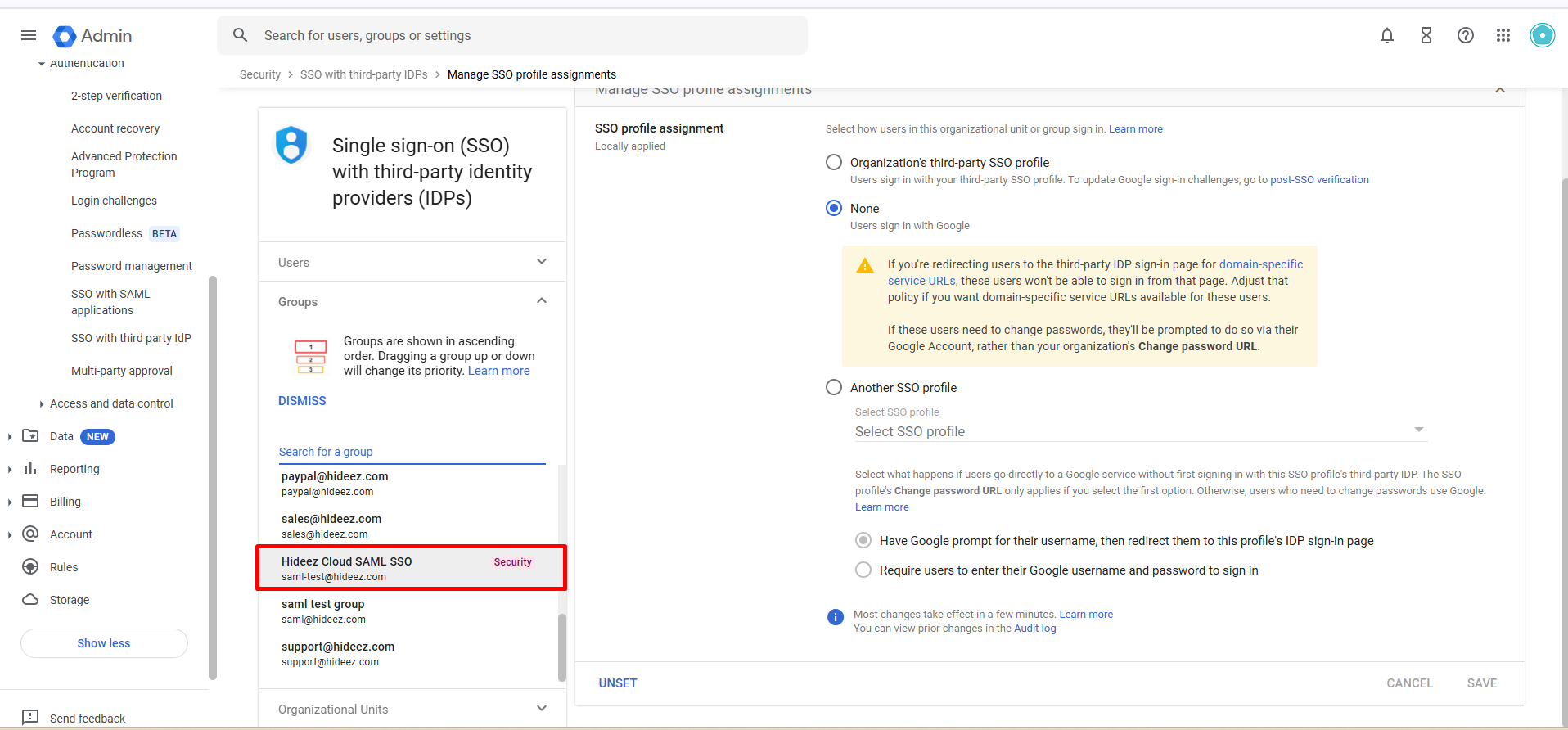Choose the Another SSO profile option
The image size is (1568, 730).
(x=834, y=387)
